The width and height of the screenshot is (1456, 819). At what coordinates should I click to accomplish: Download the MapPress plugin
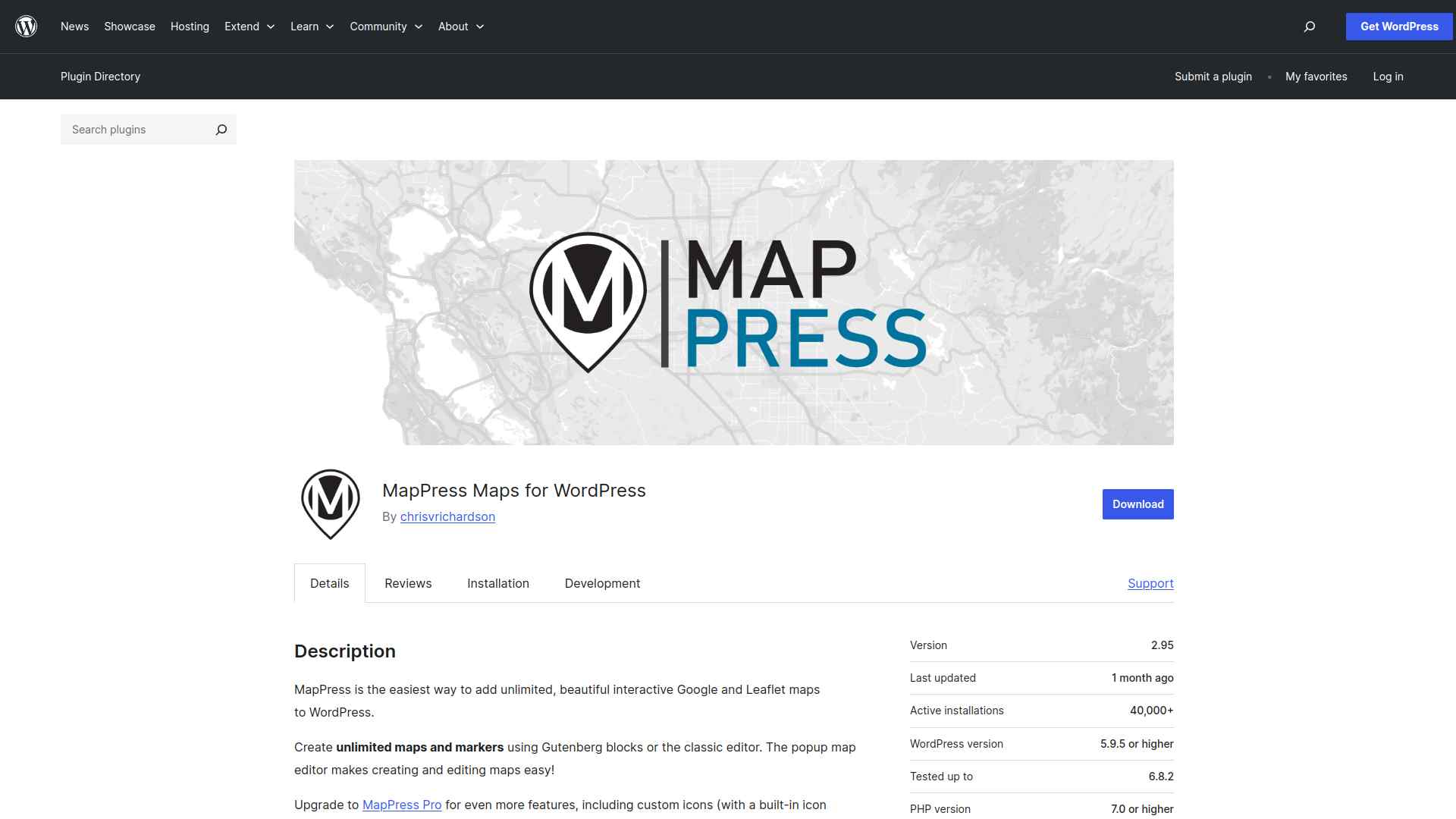pyautogui.click(x=1137, y=504)
